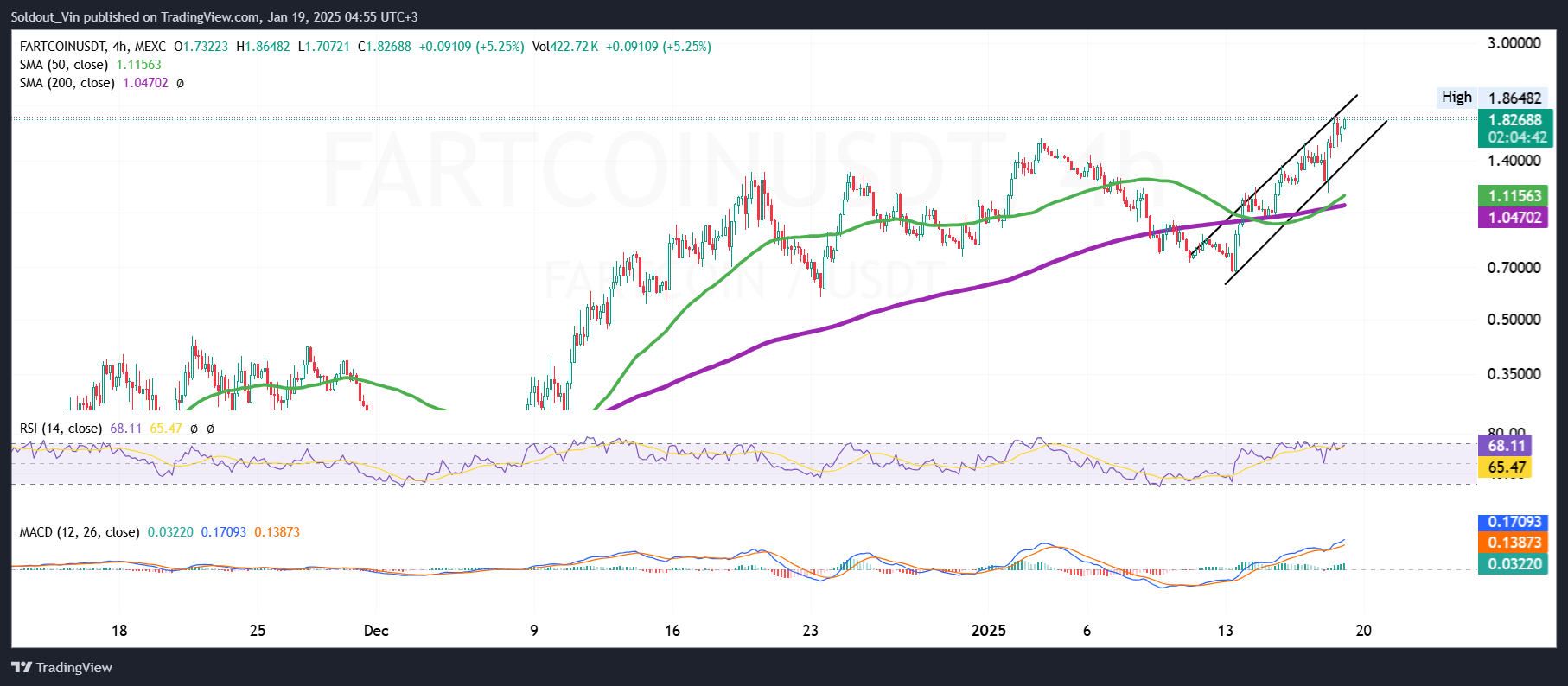
Task: Click the 3.00000 price axis level
Action: click(1514, 43)
